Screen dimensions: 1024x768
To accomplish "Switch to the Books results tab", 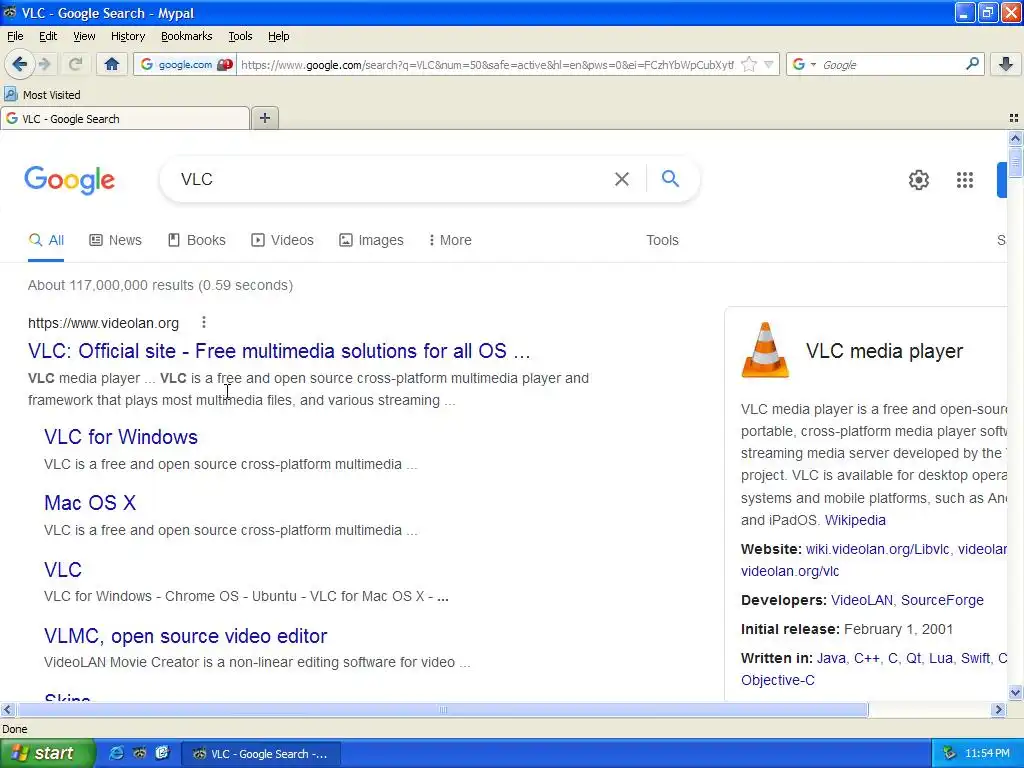I will click(x=197, y=240).
